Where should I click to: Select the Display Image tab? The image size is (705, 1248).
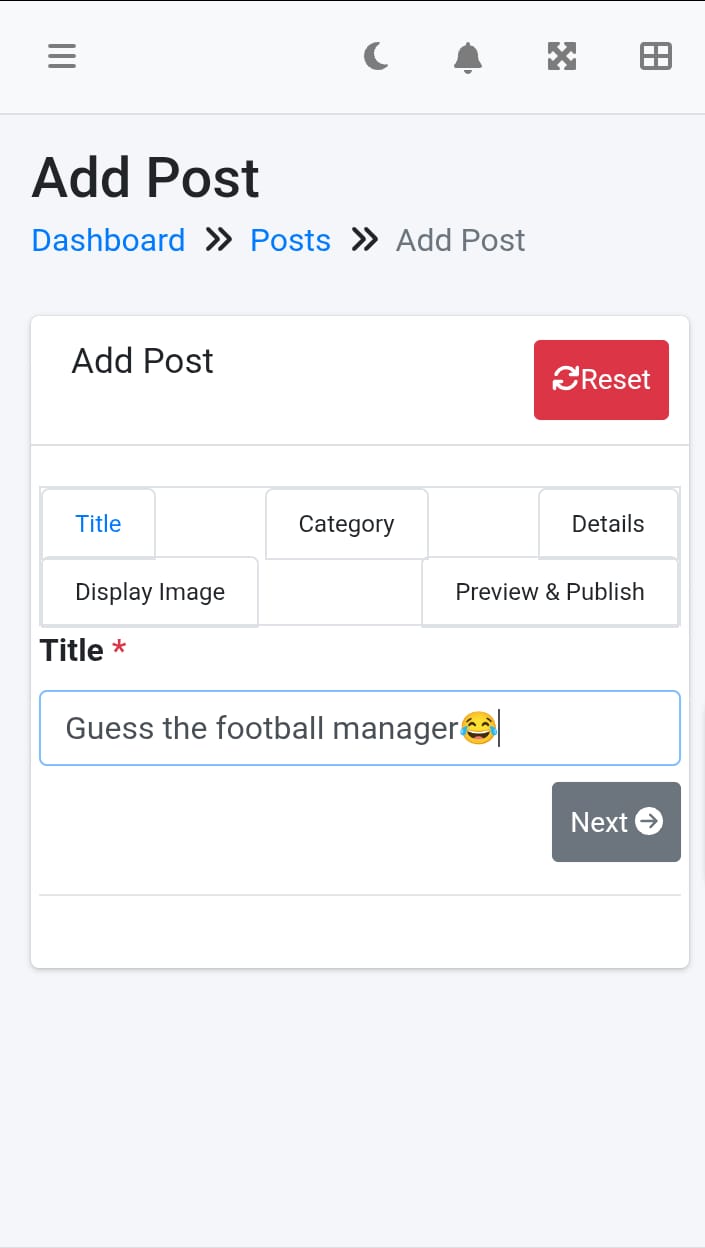[x=149, y=591]
